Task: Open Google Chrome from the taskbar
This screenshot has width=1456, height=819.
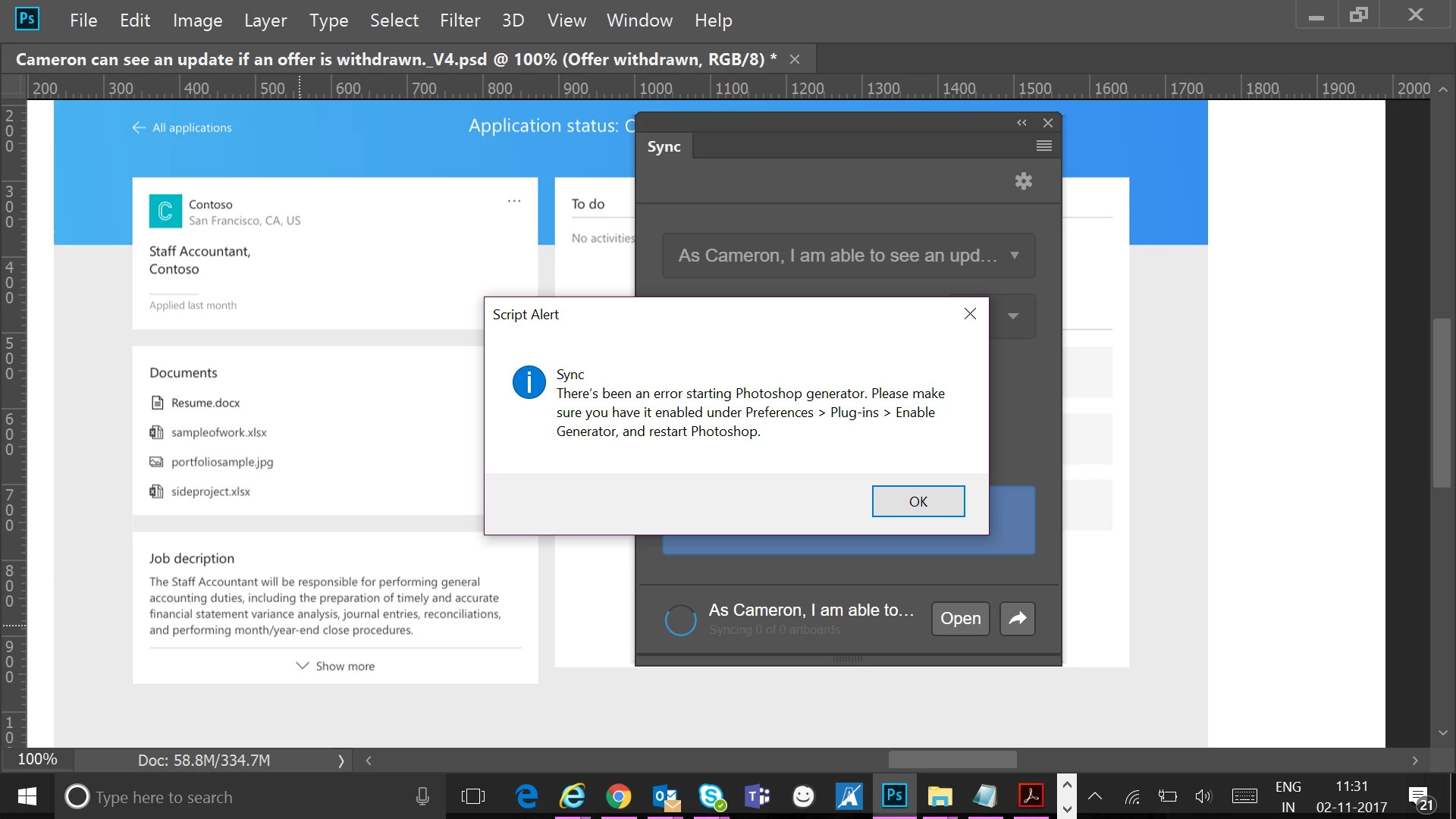Action: (619, 796)
